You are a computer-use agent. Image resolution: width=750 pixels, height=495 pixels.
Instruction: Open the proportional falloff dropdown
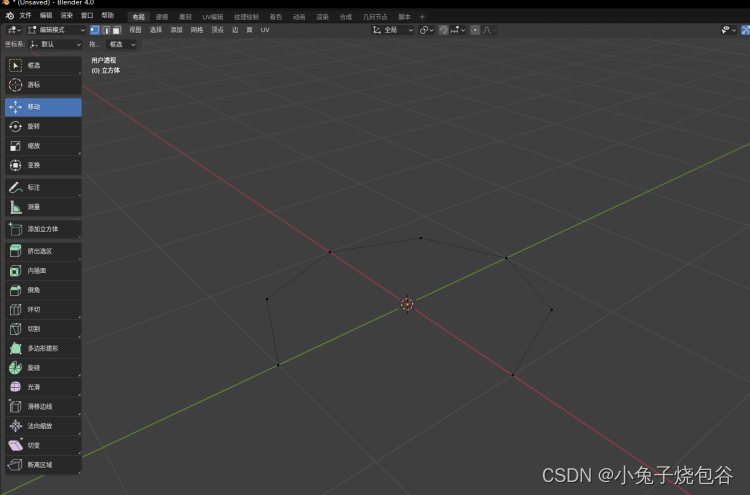(x=489, y=30)
